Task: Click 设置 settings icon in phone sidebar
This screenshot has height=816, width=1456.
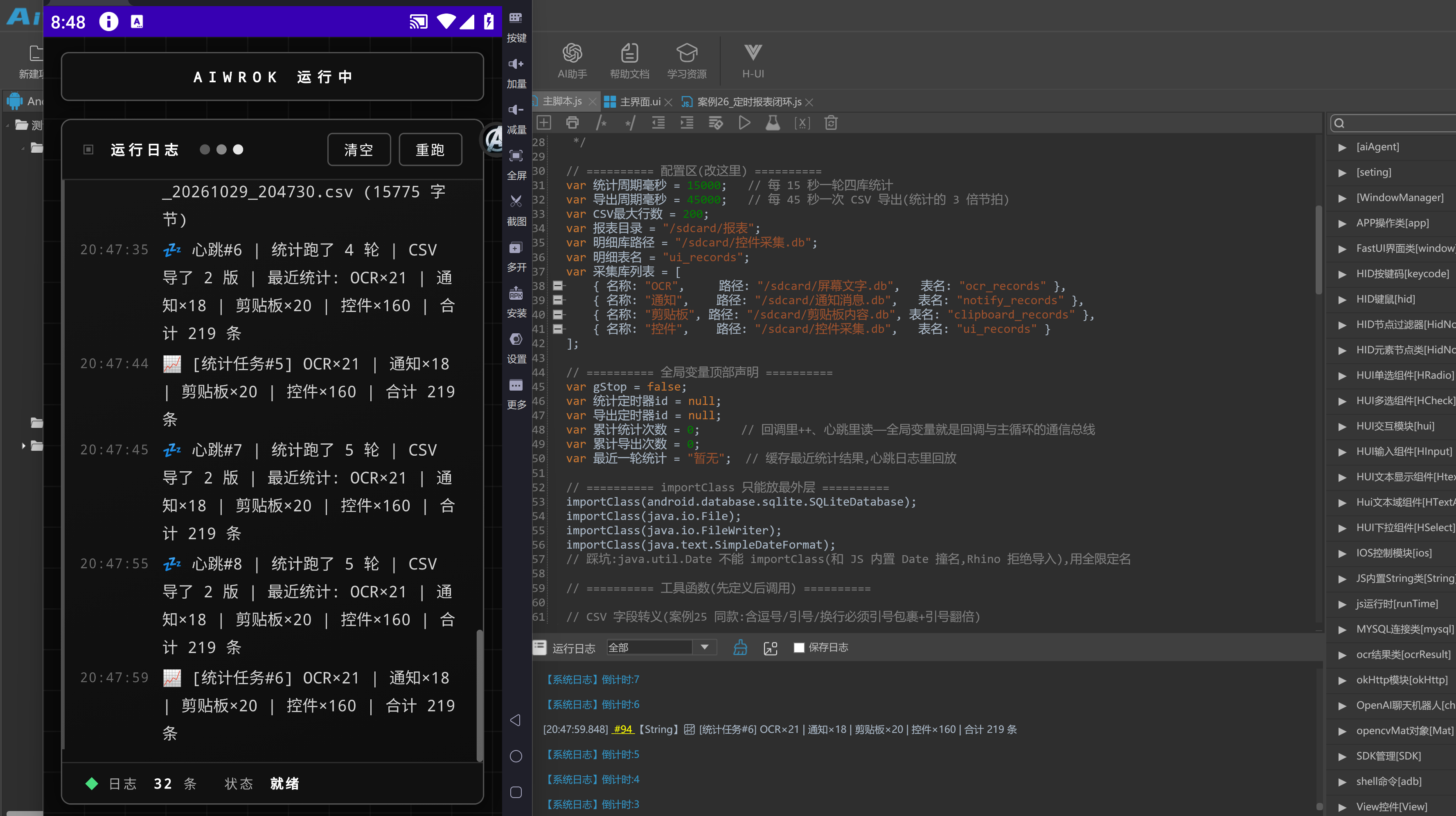Action: coord(516,347)
